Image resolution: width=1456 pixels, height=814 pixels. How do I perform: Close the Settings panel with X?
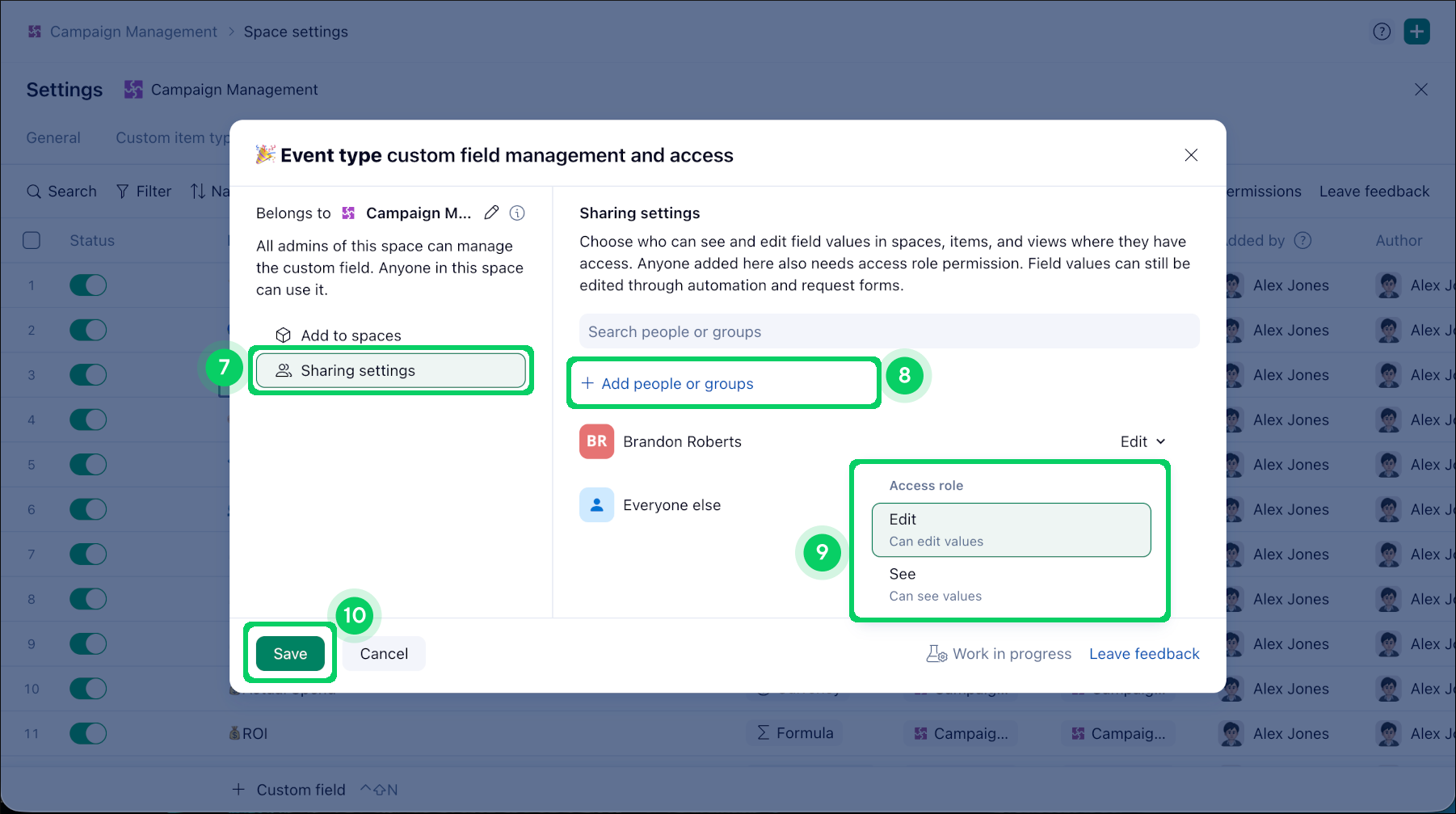pyautogui.click(x=1421, y=90)
